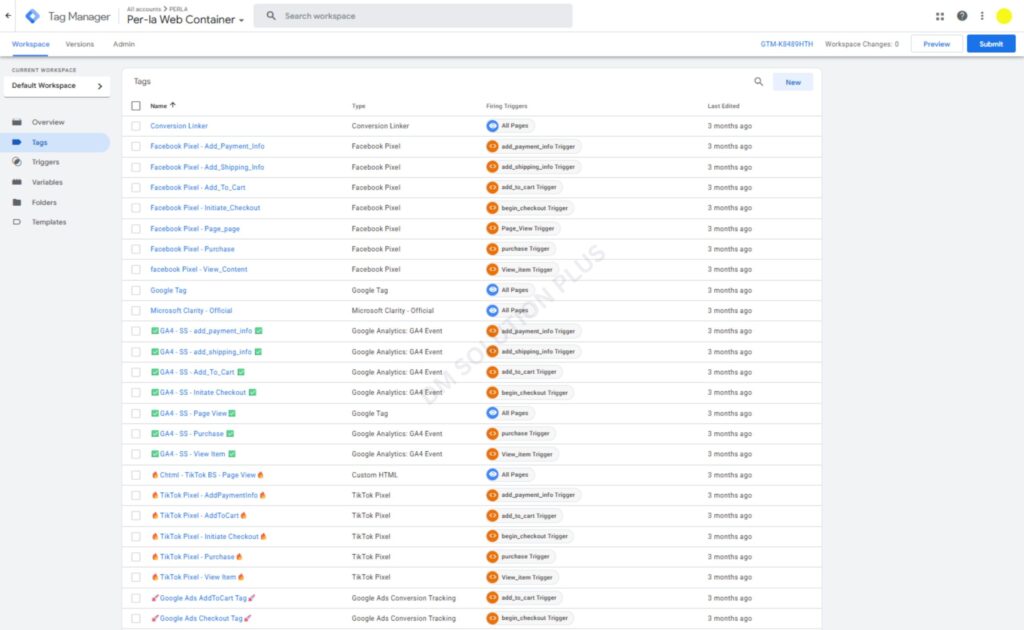The image size is (1024, 630).
Task: Click the back arrow beside Tag Manager logo
Action: 9,16
